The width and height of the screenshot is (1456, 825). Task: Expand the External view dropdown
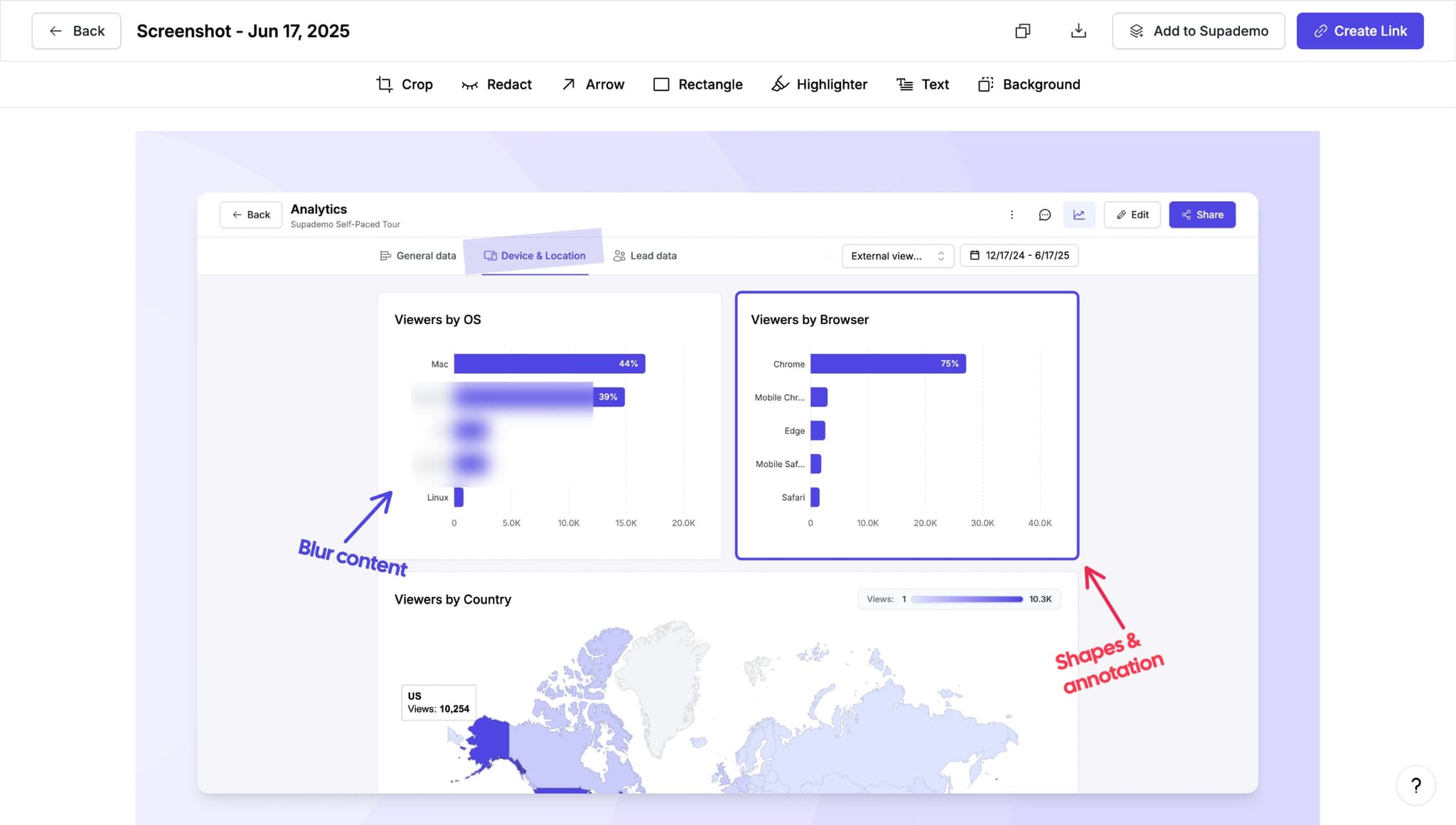pos(897,256)
